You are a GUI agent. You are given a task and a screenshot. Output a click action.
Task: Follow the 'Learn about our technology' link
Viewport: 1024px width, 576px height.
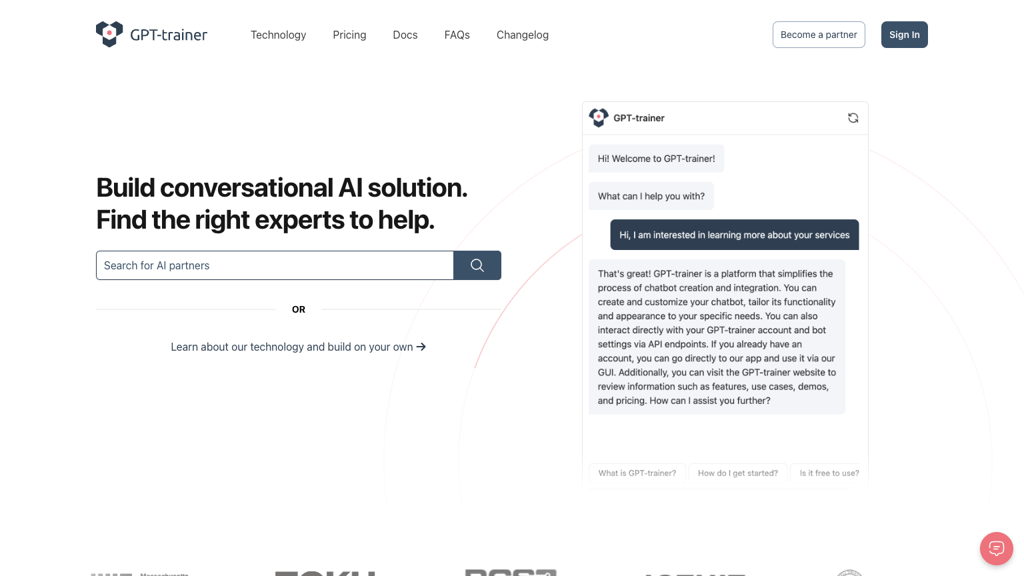click(x=291, y=347)
